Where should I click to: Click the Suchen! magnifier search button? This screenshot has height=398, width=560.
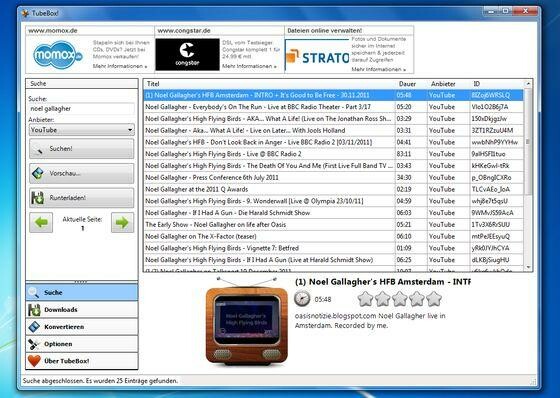point(81,149)
